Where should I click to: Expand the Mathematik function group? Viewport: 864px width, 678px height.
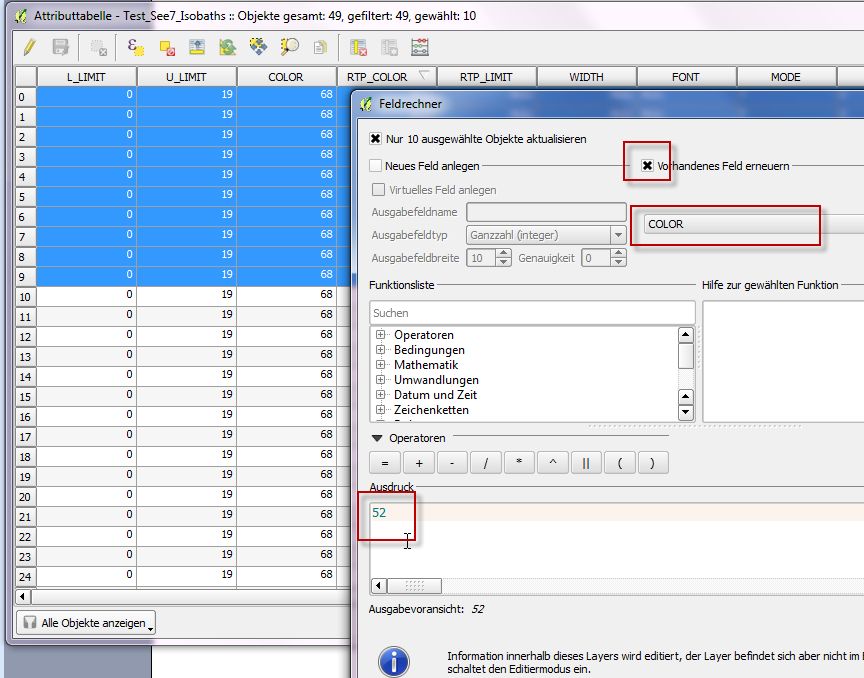pyautogui.click(x=381, y=365)
